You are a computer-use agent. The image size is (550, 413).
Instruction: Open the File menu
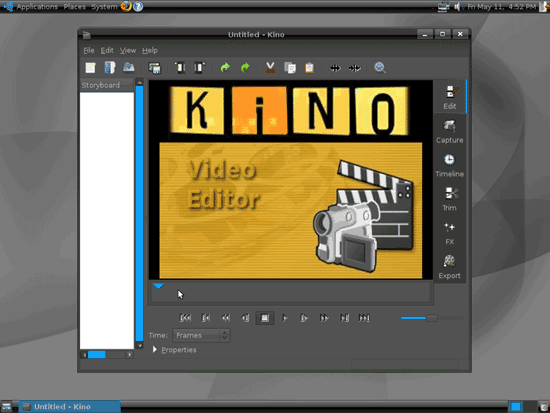coord(89,50)
